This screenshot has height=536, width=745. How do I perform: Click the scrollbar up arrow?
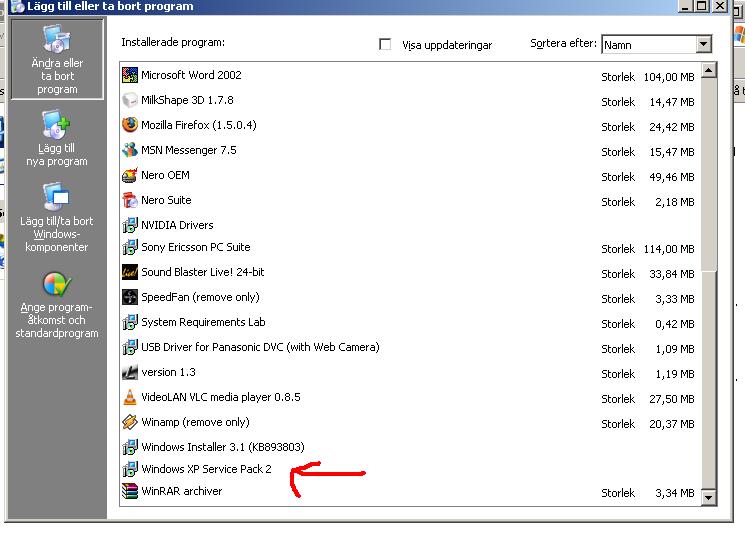coord(708,71)
